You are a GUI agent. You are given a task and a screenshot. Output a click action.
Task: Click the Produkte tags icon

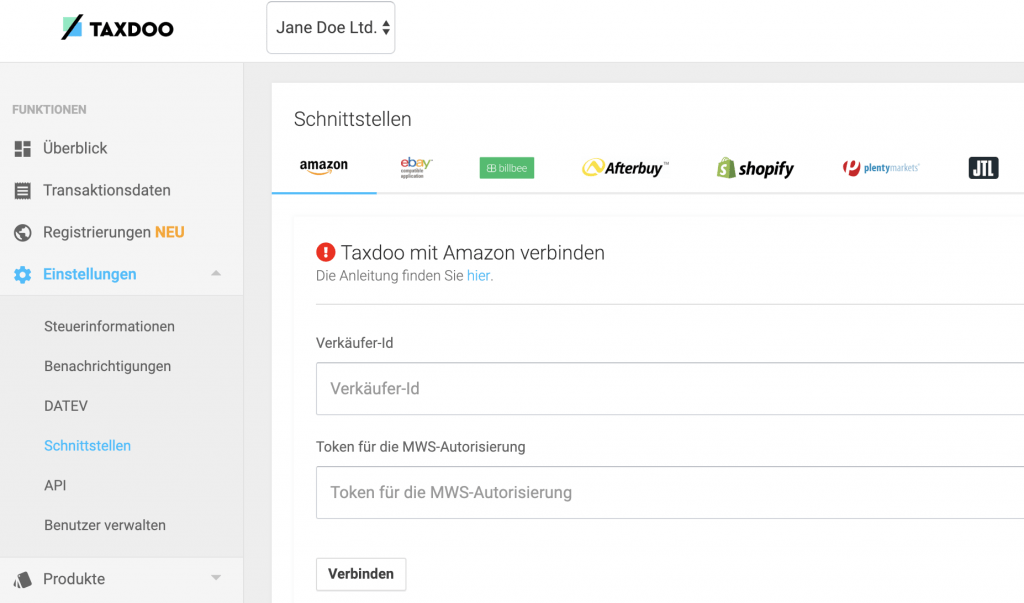click(x=23, y=579)
